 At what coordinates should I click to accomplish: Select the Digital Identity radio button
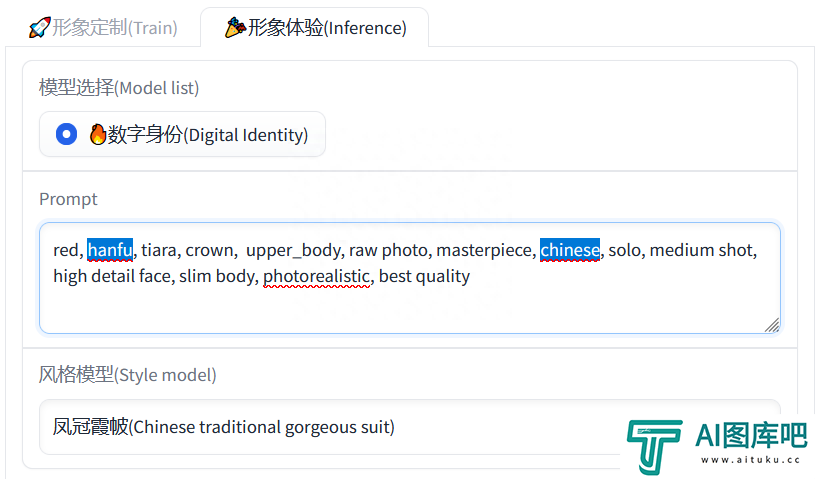tap(66, 134)
